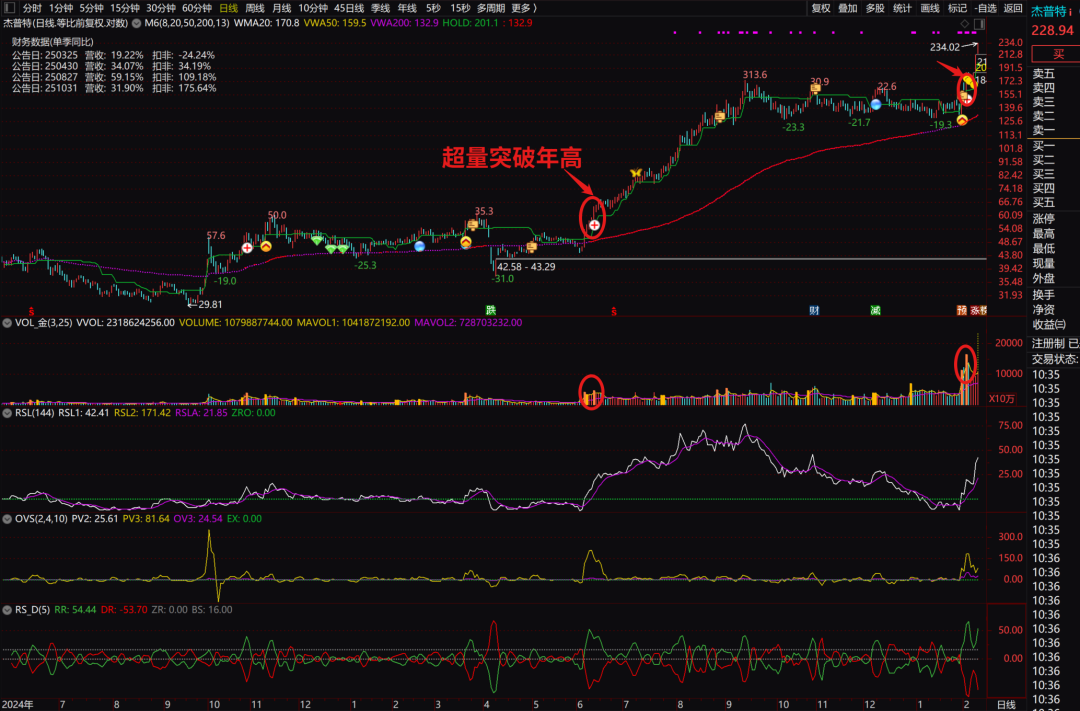Click the 减 event marker at chart bottom
This screenshot has width=1080, height=711.
pyautogui.click(x=875, y=311)
